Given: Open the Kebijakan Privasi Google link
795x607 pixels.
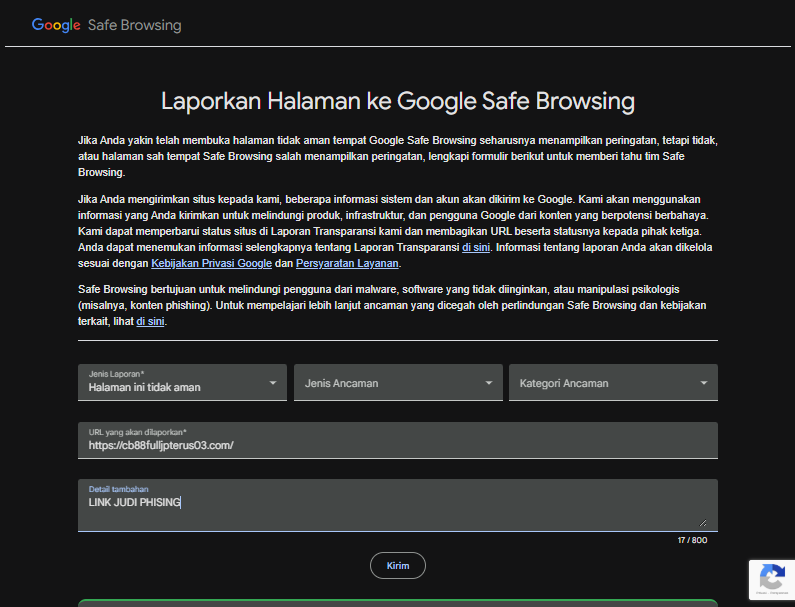Looking at the screenshot, I should 211,263.
